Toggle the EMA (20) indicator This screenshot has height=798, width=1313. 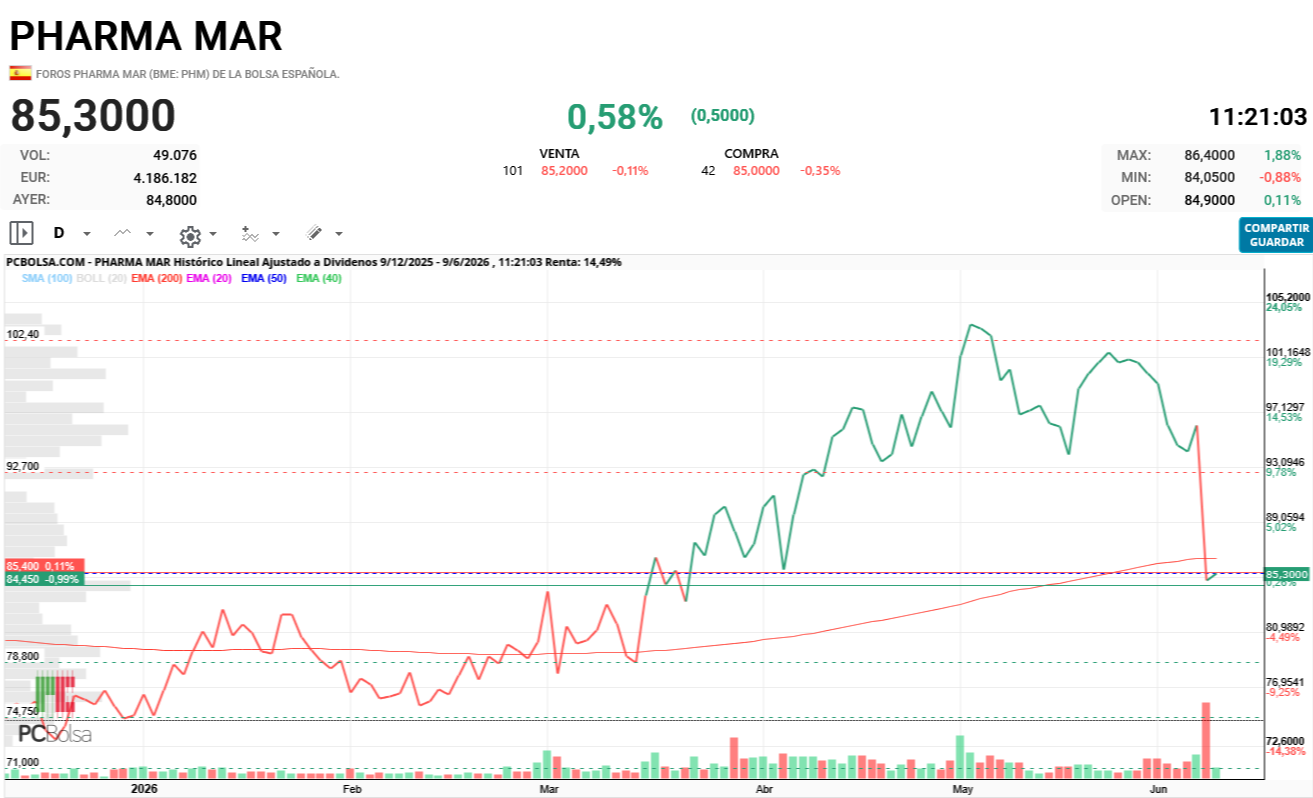pyautogui.click(x=211, y=278)
